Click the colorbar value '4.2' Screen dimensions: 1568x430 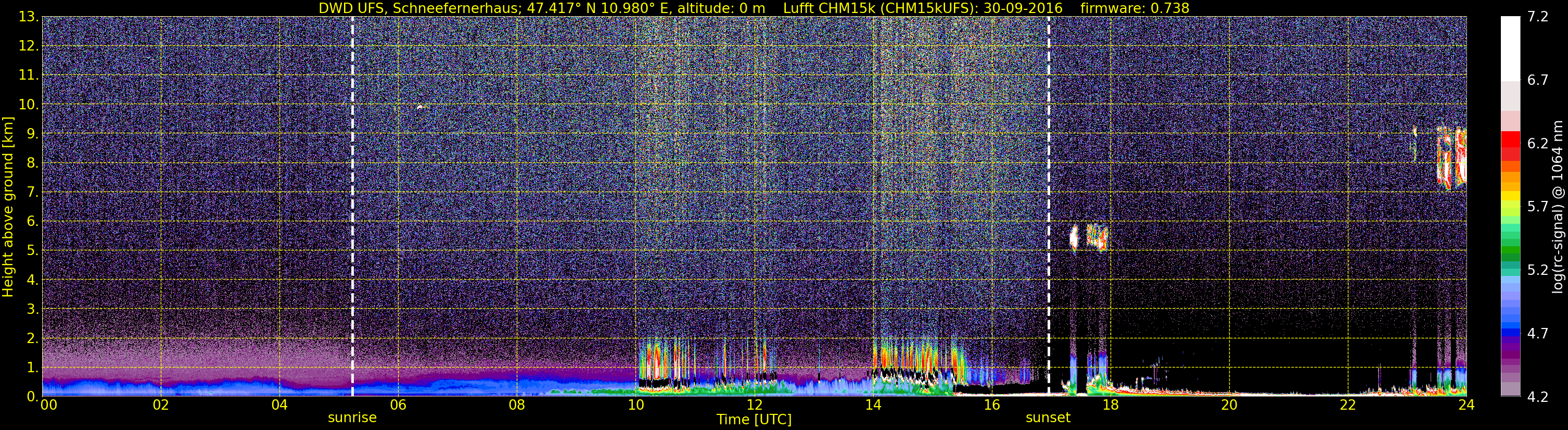(1538, 397)
